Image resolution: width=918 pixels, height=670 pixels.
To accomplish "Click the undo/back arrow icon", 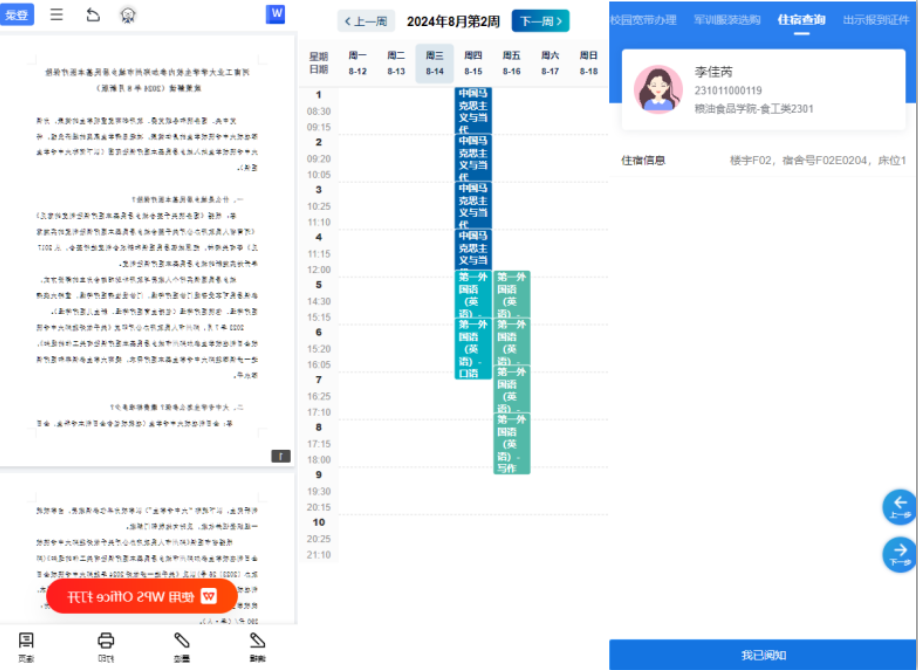I will click(x=93, y=14).
